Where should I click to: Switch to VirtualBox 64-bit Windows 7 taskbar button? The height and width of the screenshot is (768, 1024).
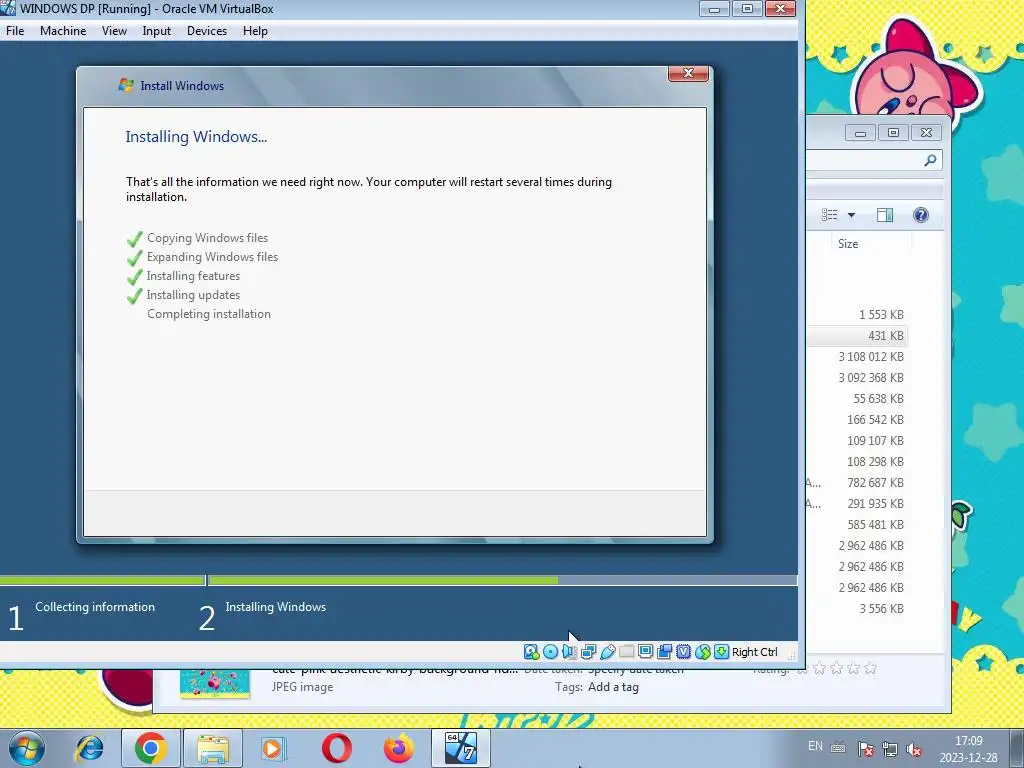(461, 748)
